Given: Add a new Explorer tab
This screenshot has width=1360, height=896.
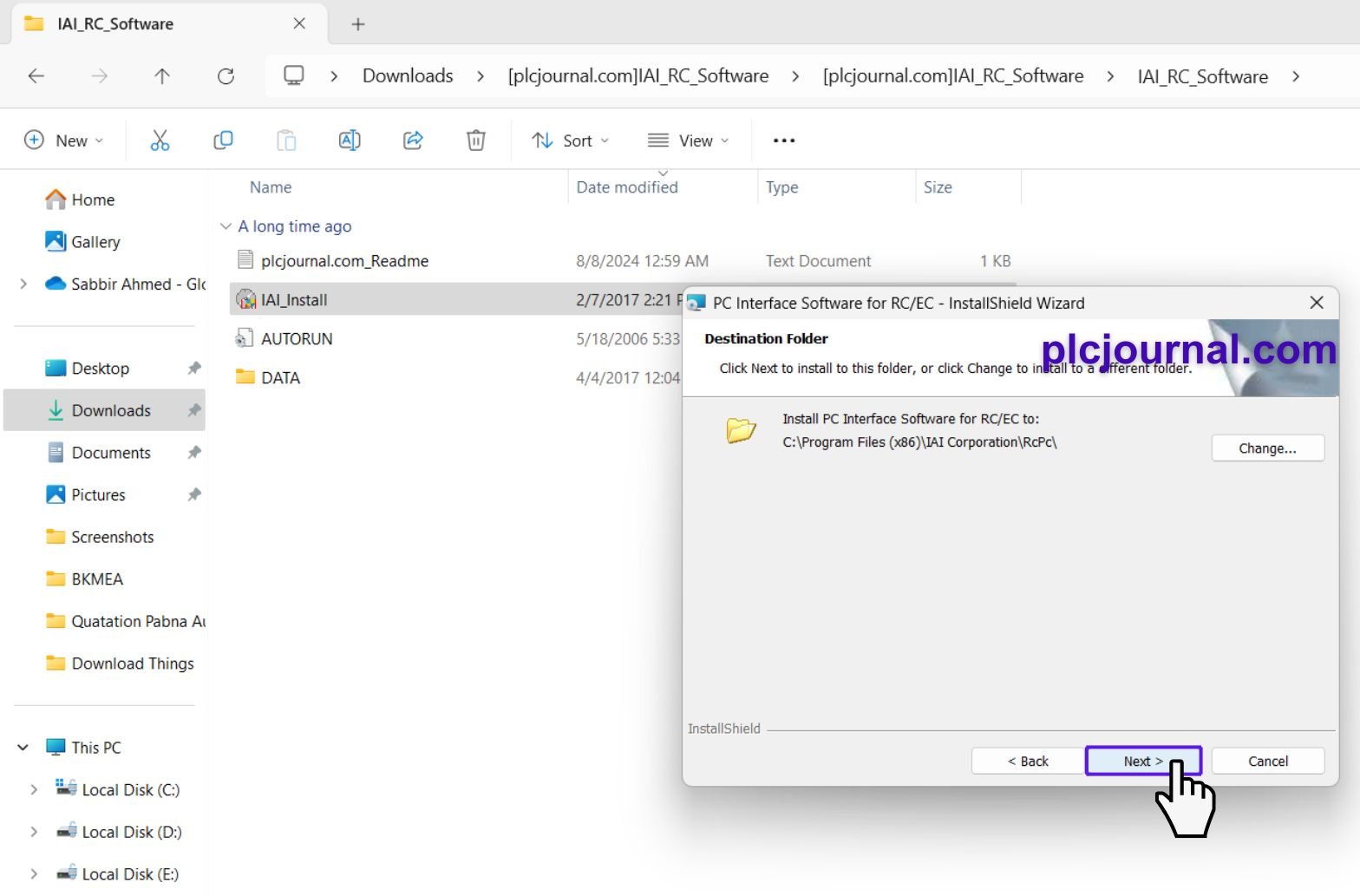Looking at the screenshot, I should (358, 24).
